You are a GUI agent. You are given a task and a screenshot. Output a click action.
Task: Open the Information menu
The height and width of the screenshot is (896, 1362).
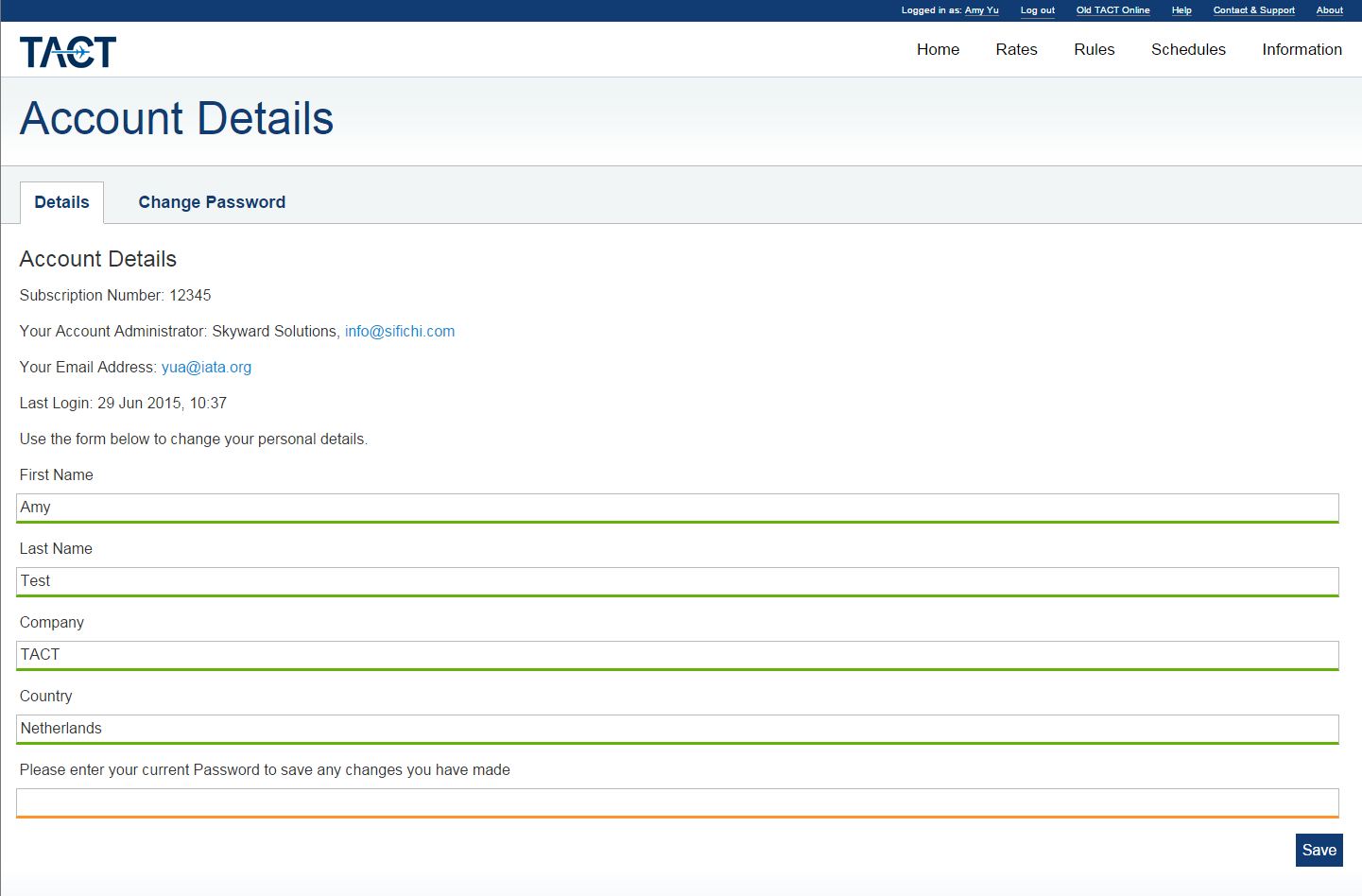pyautogui.click(x=1302, y=50)
